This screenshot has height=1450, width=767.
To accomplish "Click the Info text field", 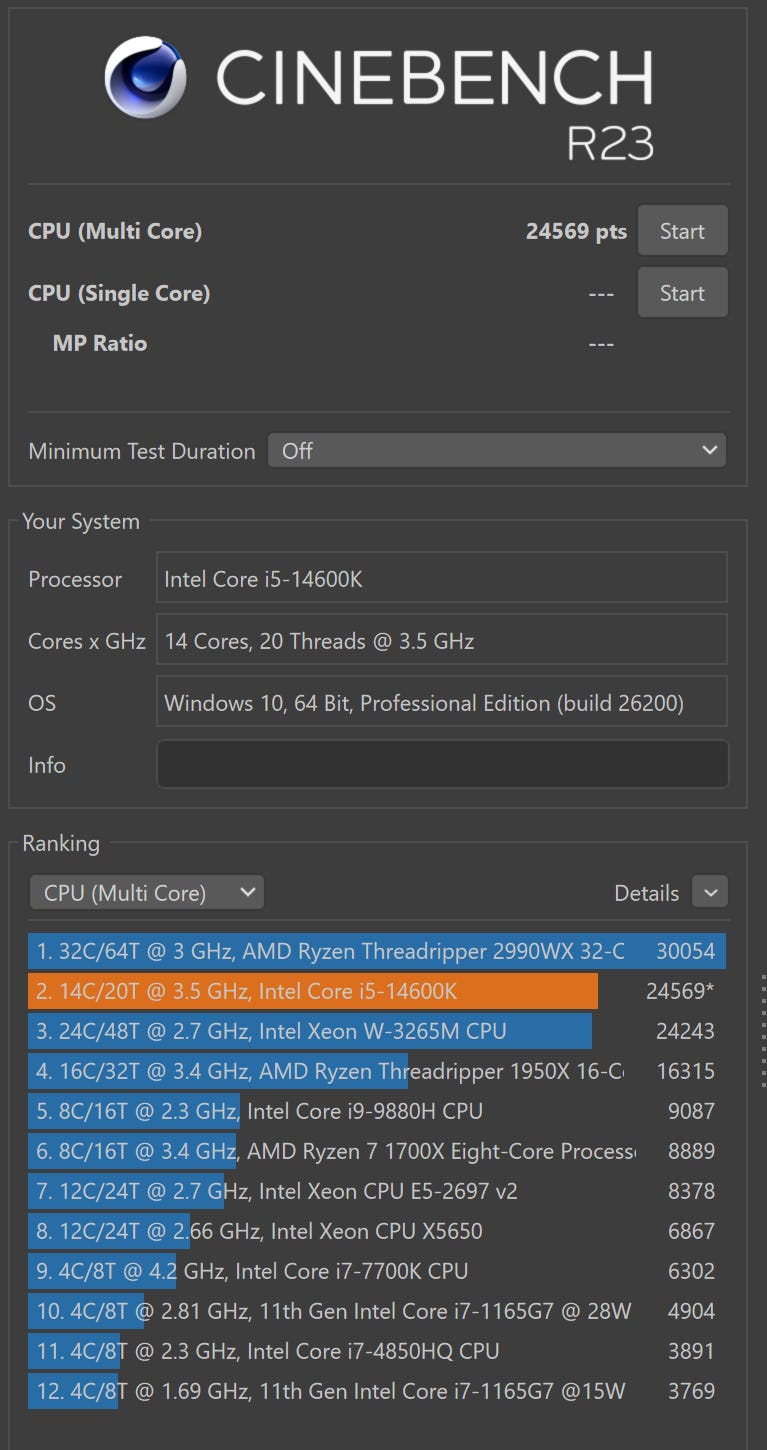I will [x=442, y=765].
